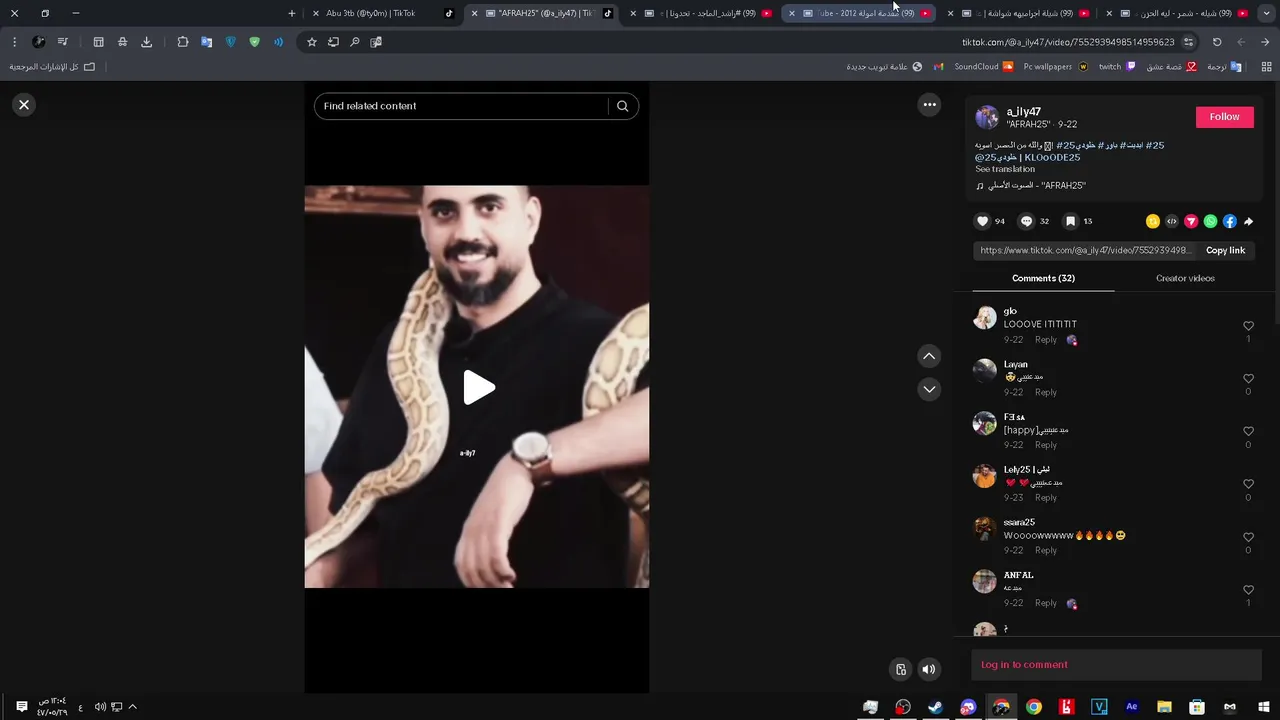Open the a_ily47 username link

[x=1023, y=112]
